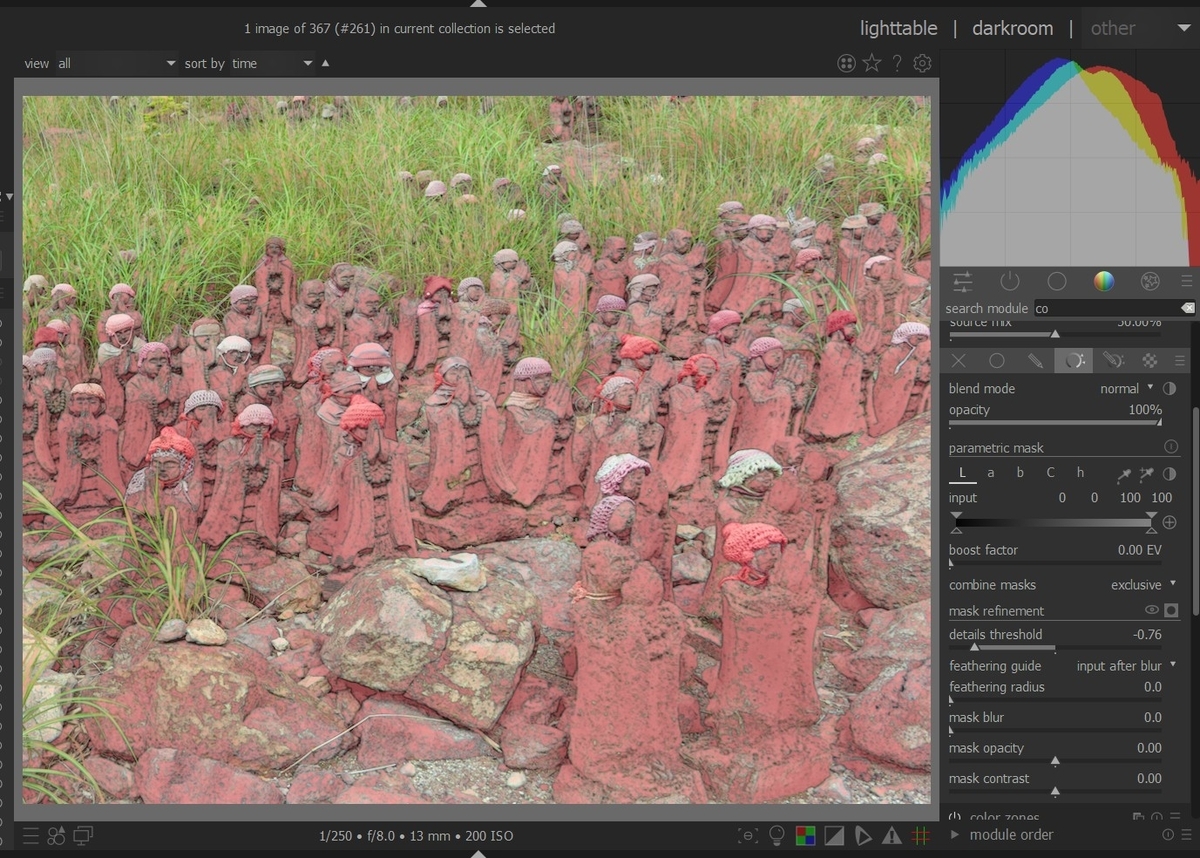Show color modules group rainbow icon
Viewport: 1200px width, 858px height.
coord(1104,281)
